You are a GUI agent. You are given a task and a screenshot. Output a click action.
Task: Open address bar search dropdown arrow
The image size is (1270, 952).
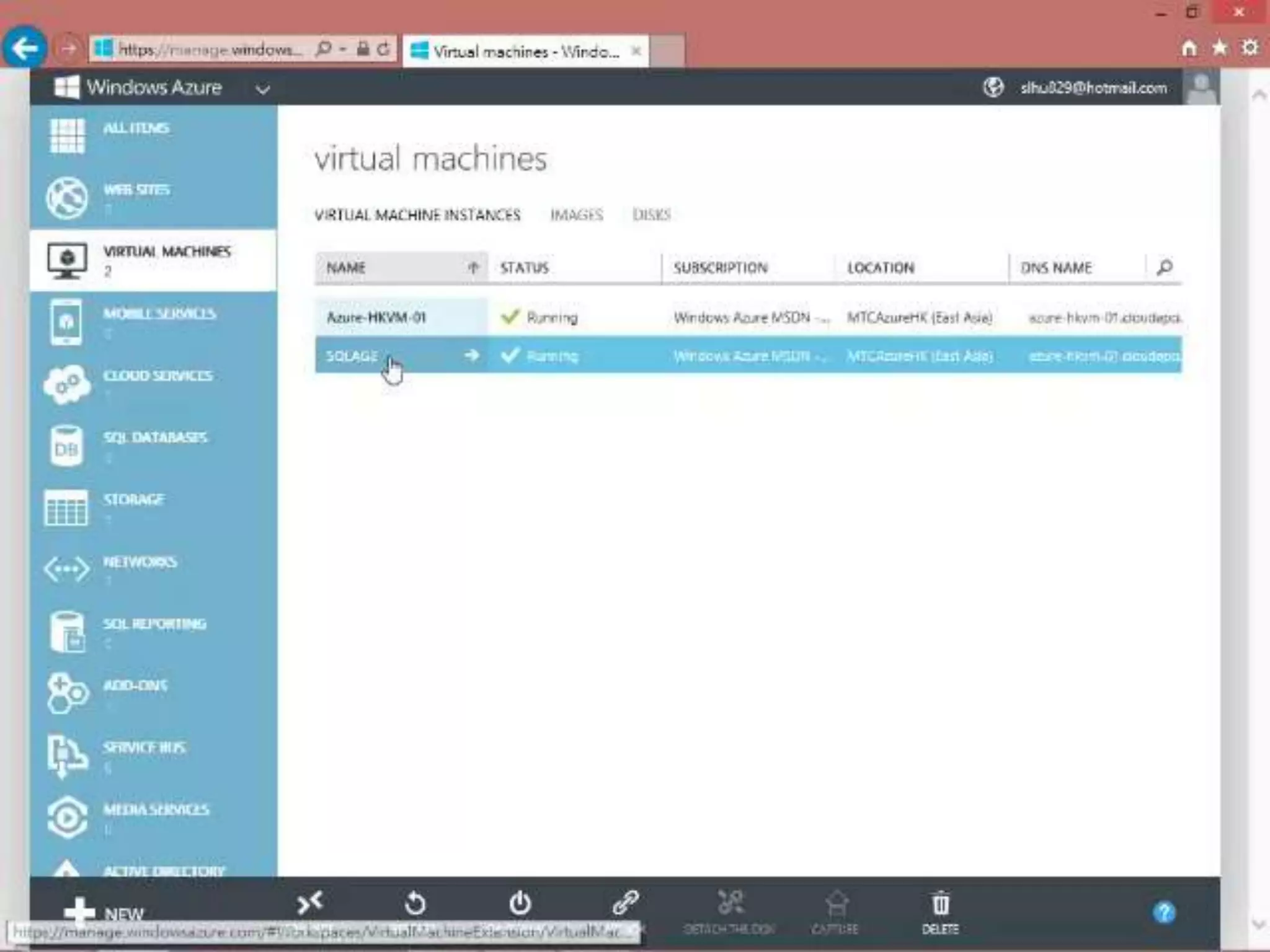[x=343, y=49]
